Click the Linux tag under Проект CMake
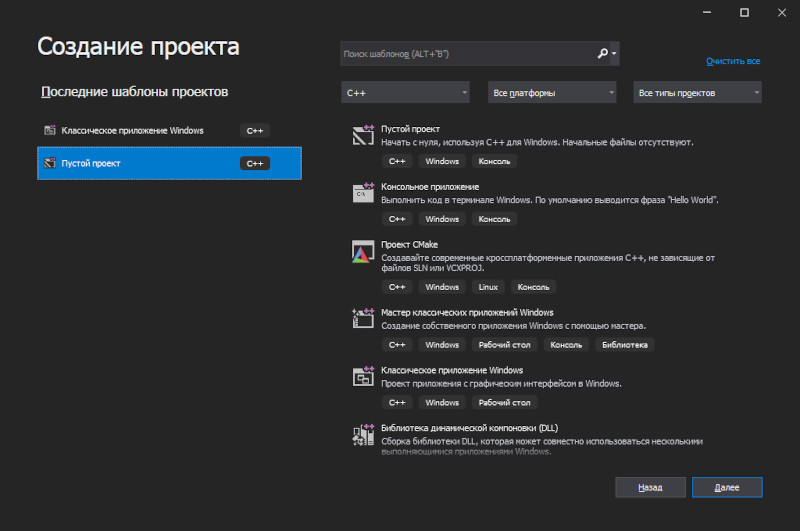This screenshot has height=531, width=800. click(488, 287)
